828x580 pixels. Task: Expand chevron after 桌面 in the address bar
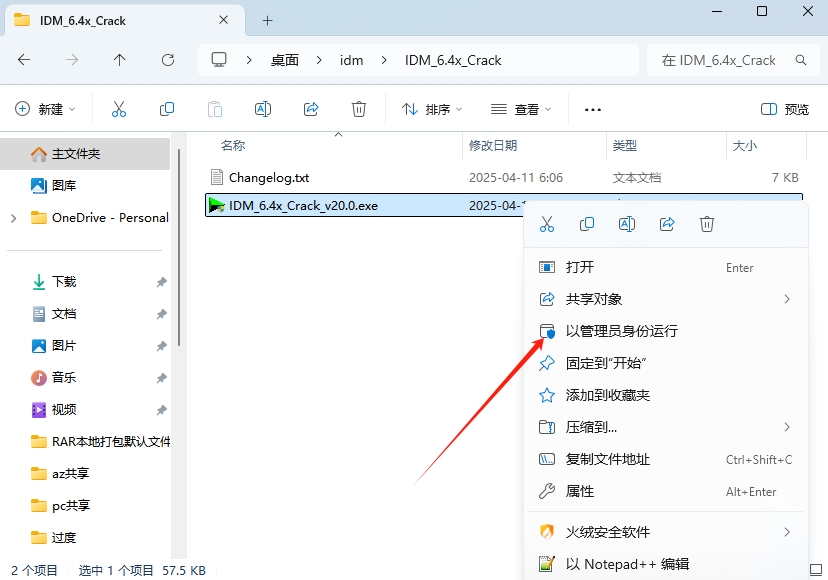click(x=318, y=60)
